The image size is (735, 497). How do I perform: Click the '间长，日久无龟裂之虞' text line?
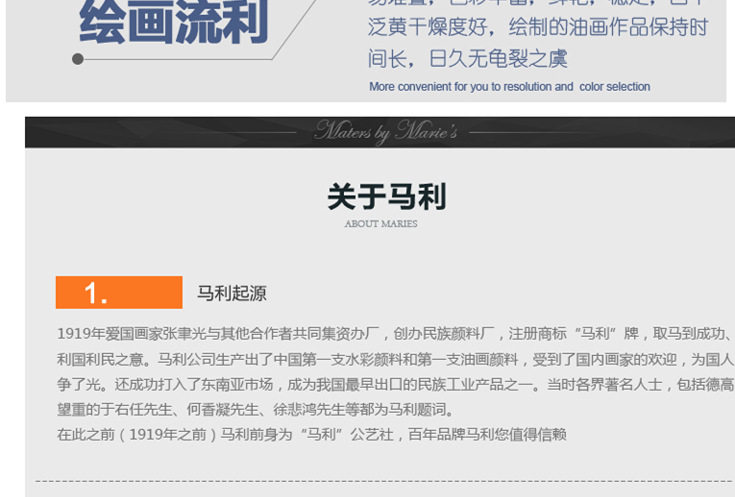[467, 59]
